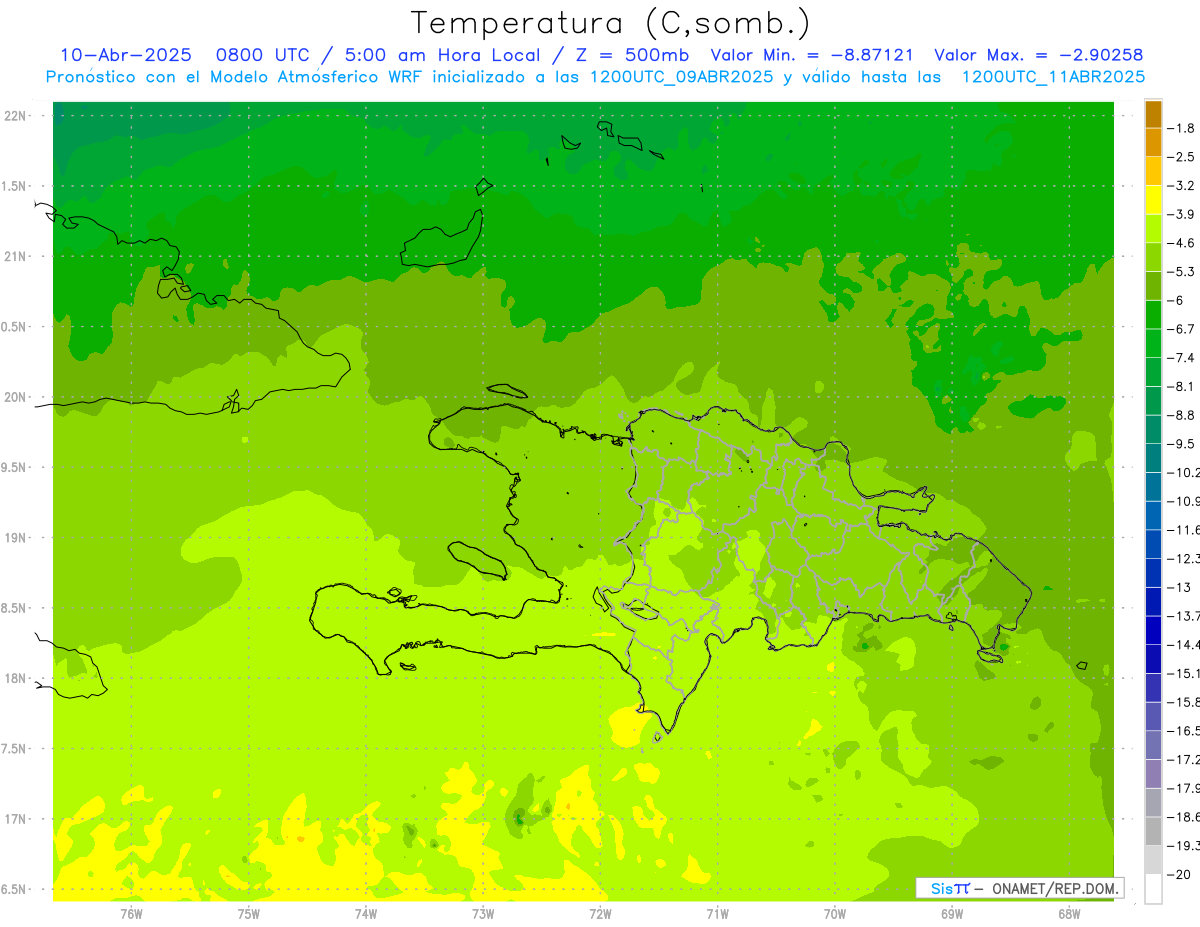Click the '-13.7' colorbar value
The height and width of the screenshot is (927, 1200).
pyautogui.click(x=1184, y=616)
